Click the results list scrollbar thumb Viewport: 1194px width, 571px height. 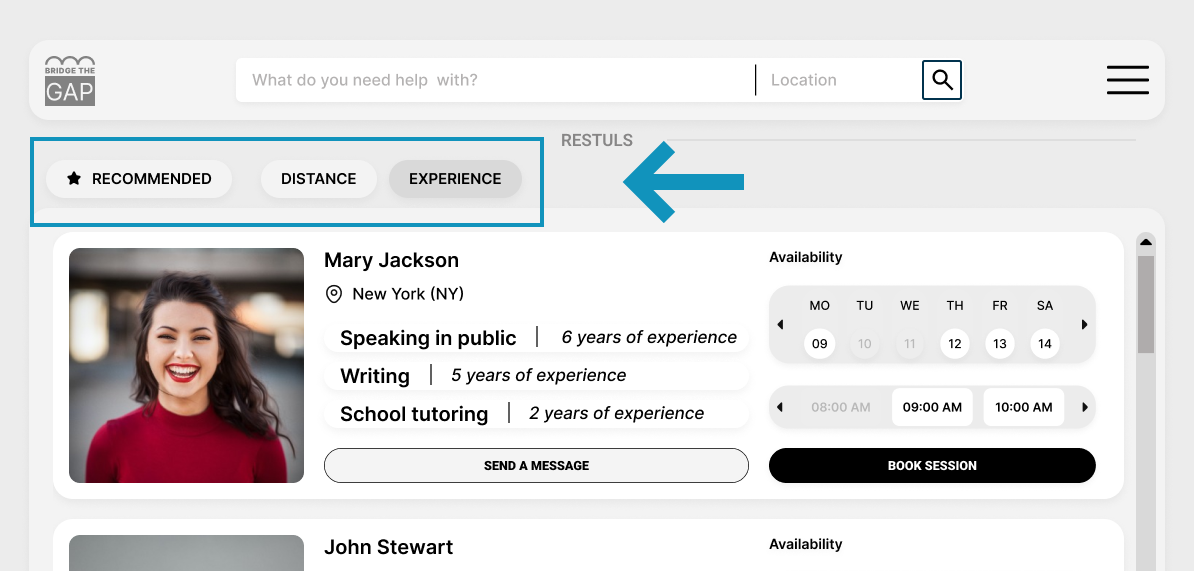1146,304
